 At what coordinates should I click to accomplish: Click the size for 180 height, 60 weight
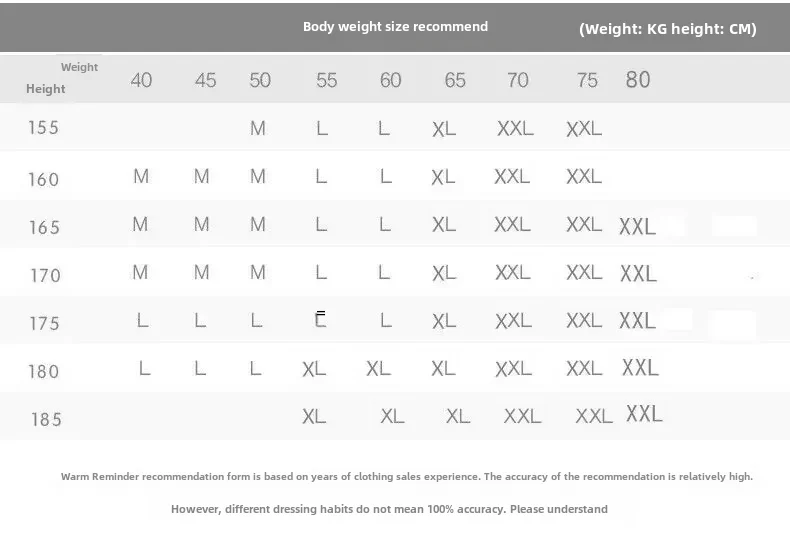[x=378, y=368]
